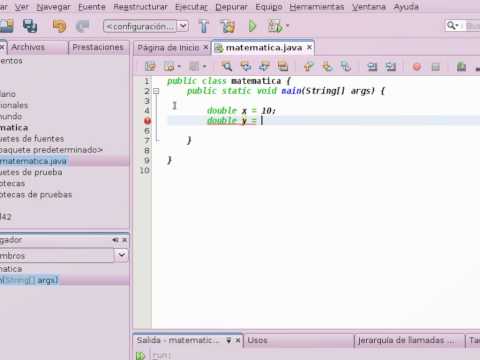
Task: Click the Next Bookmark icon
Action: pyautogui.click(x=327, y=67)
